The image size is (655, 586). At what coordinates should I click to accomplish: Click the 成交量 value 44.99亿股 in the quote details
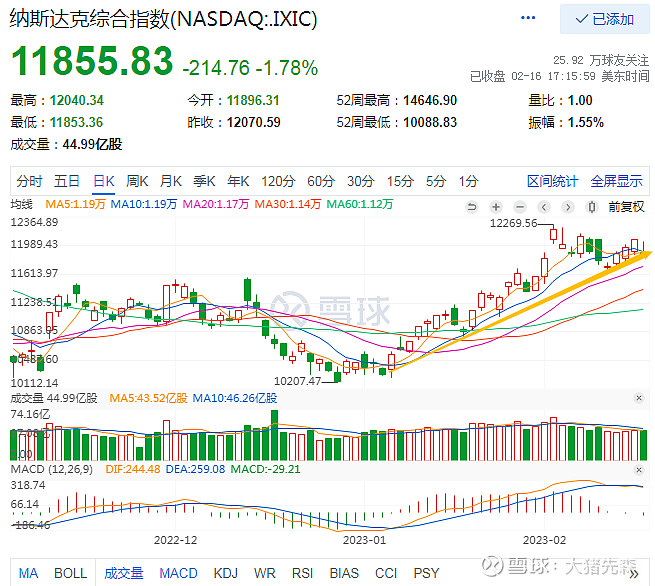92,145
